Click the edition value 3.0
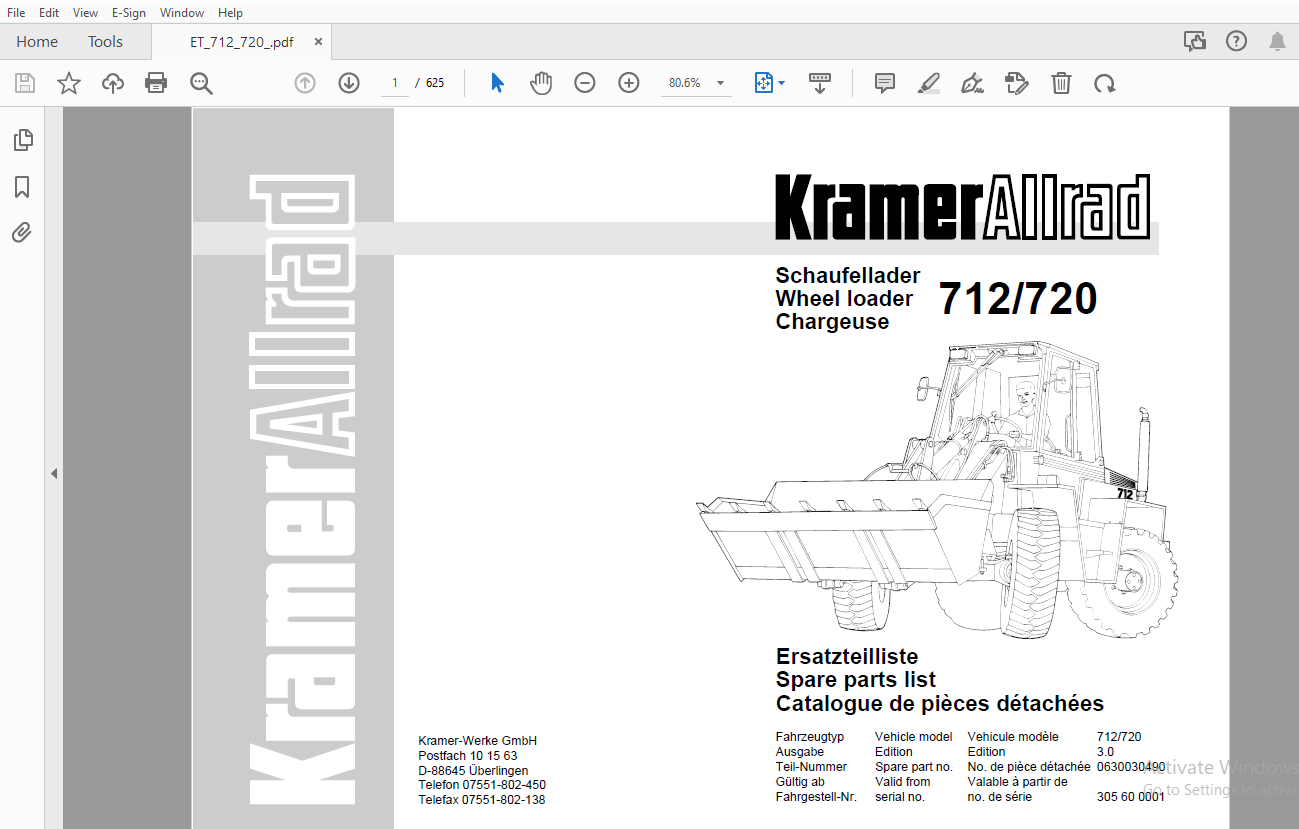This screenshot has width=1299, height=829. (x=1105, y=752)
